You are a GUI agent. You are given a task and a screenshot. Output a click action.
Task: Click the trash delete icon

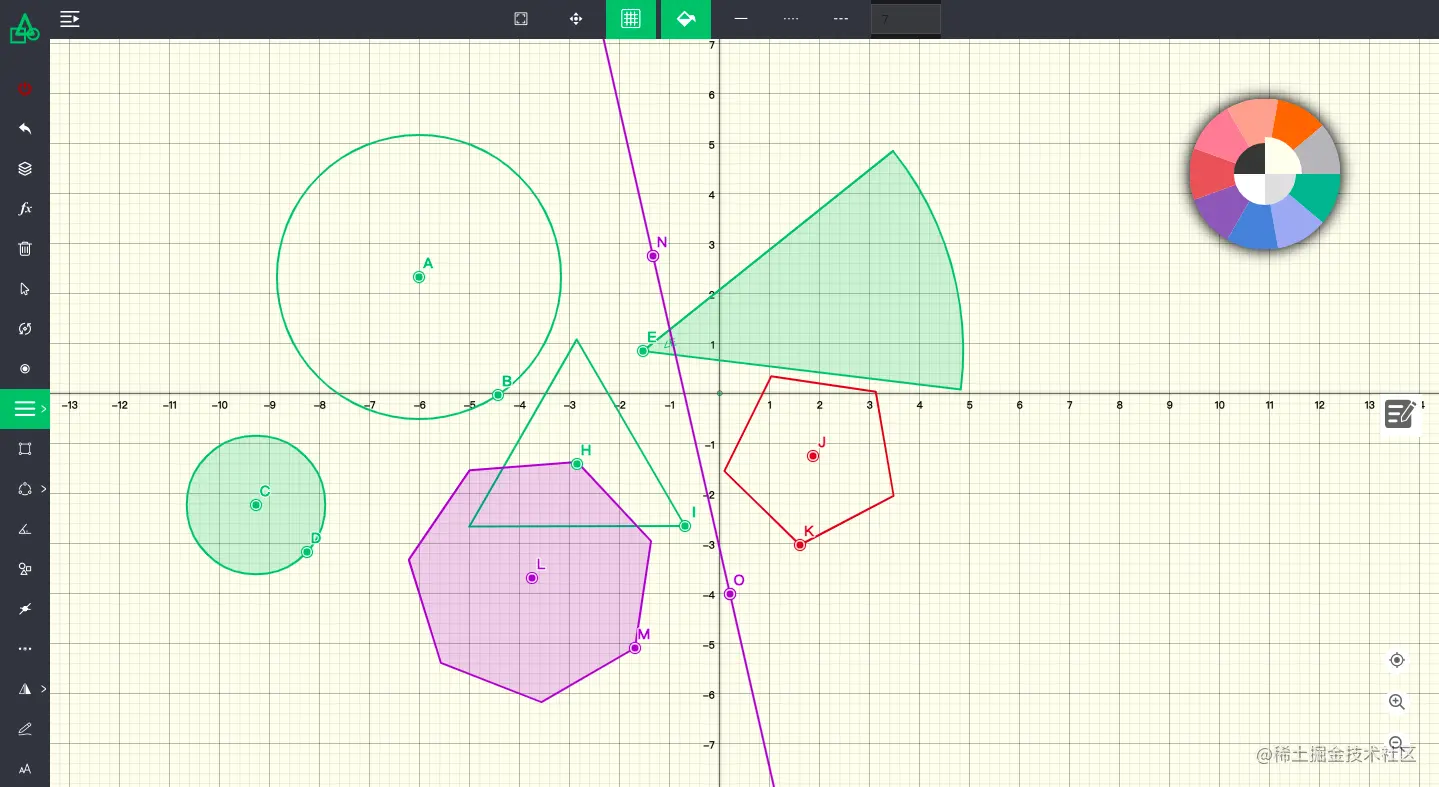(x=25, y=249)
